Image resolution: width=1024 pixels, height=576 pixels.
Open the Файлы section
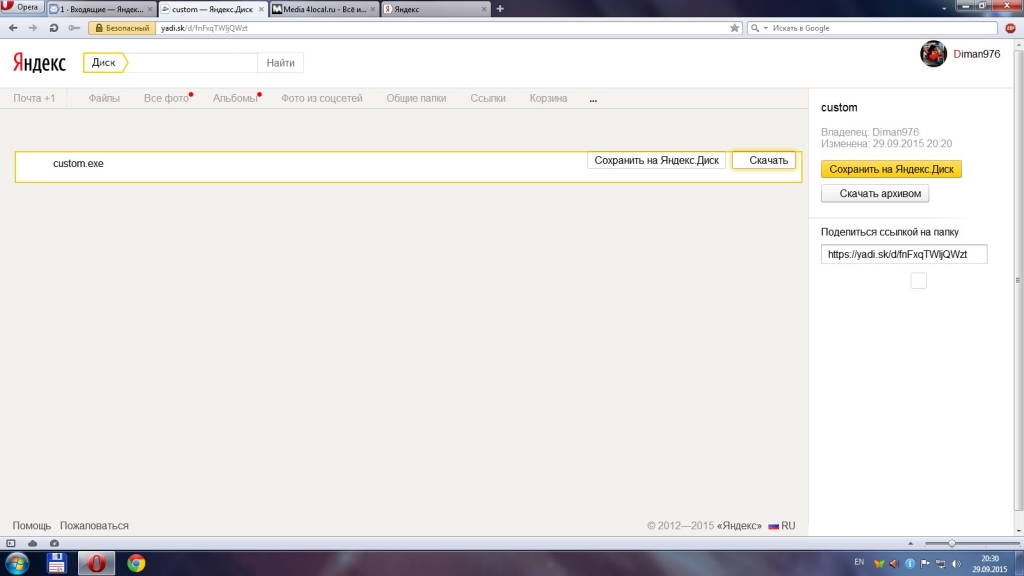pos(104,98)
